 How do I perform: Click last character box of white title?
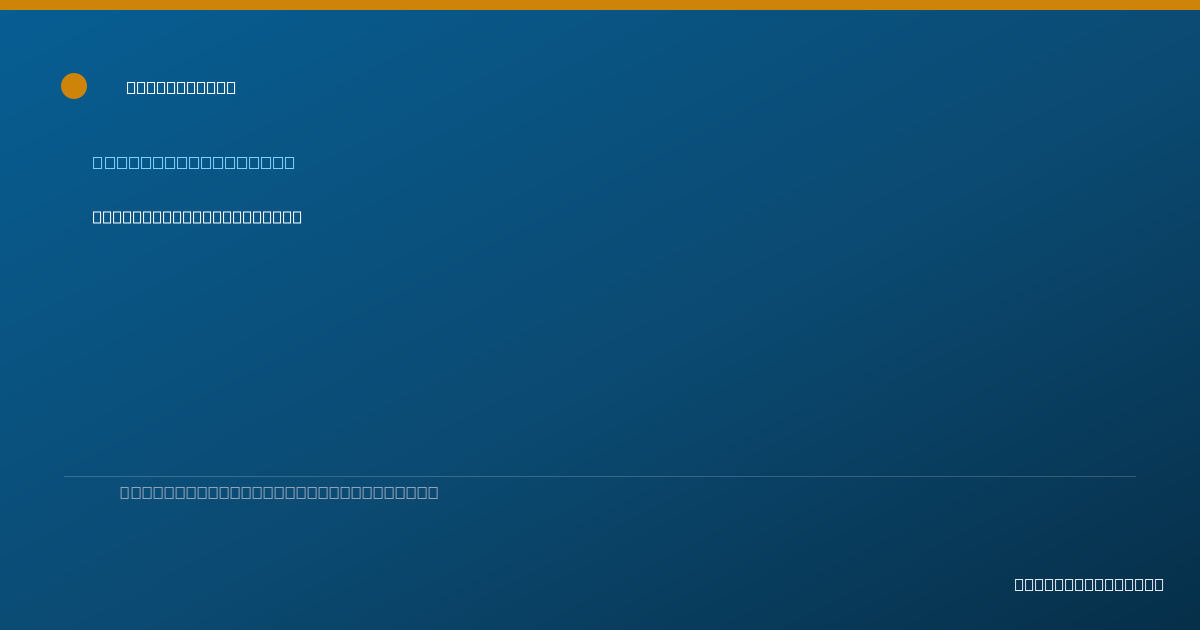pyautogui.click(x=231, y=87)
